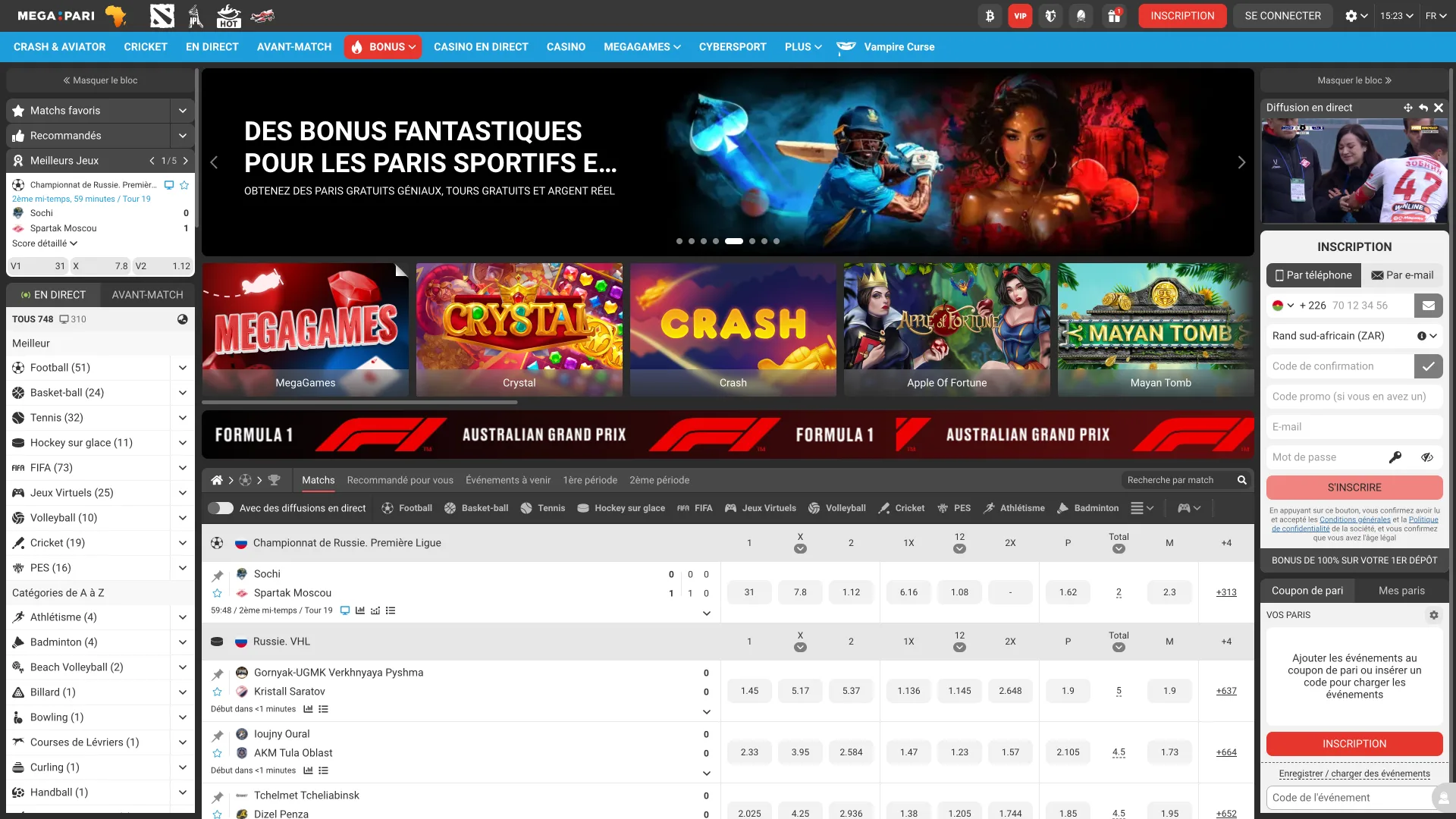Click the S'INSCRIRE button
Image resolution: width=1456 pixels, height=819 pixels.
tap(1354, 488)
